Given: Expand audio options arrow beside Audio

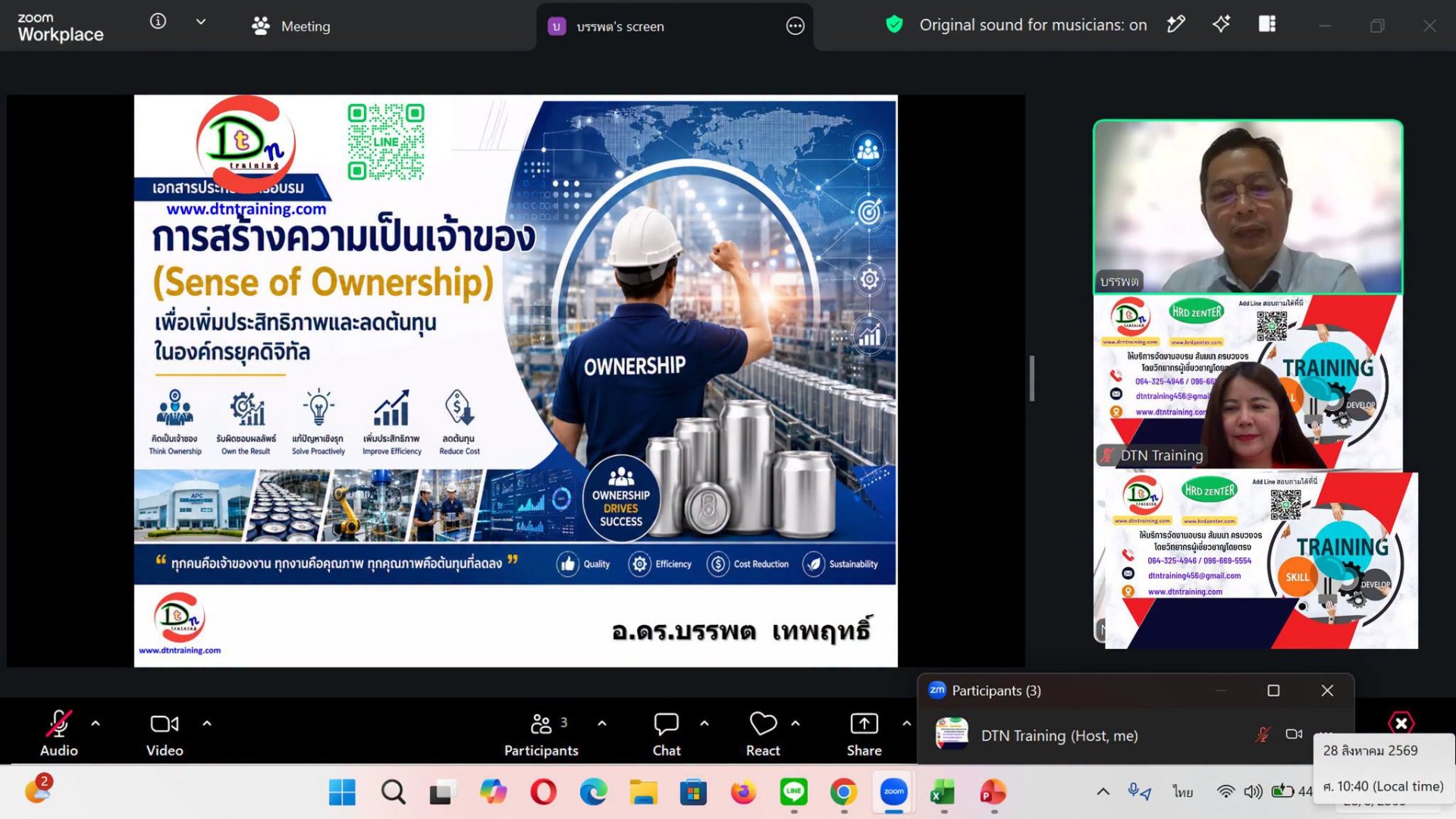Looking at the screenshot, I should pos(96,723).
